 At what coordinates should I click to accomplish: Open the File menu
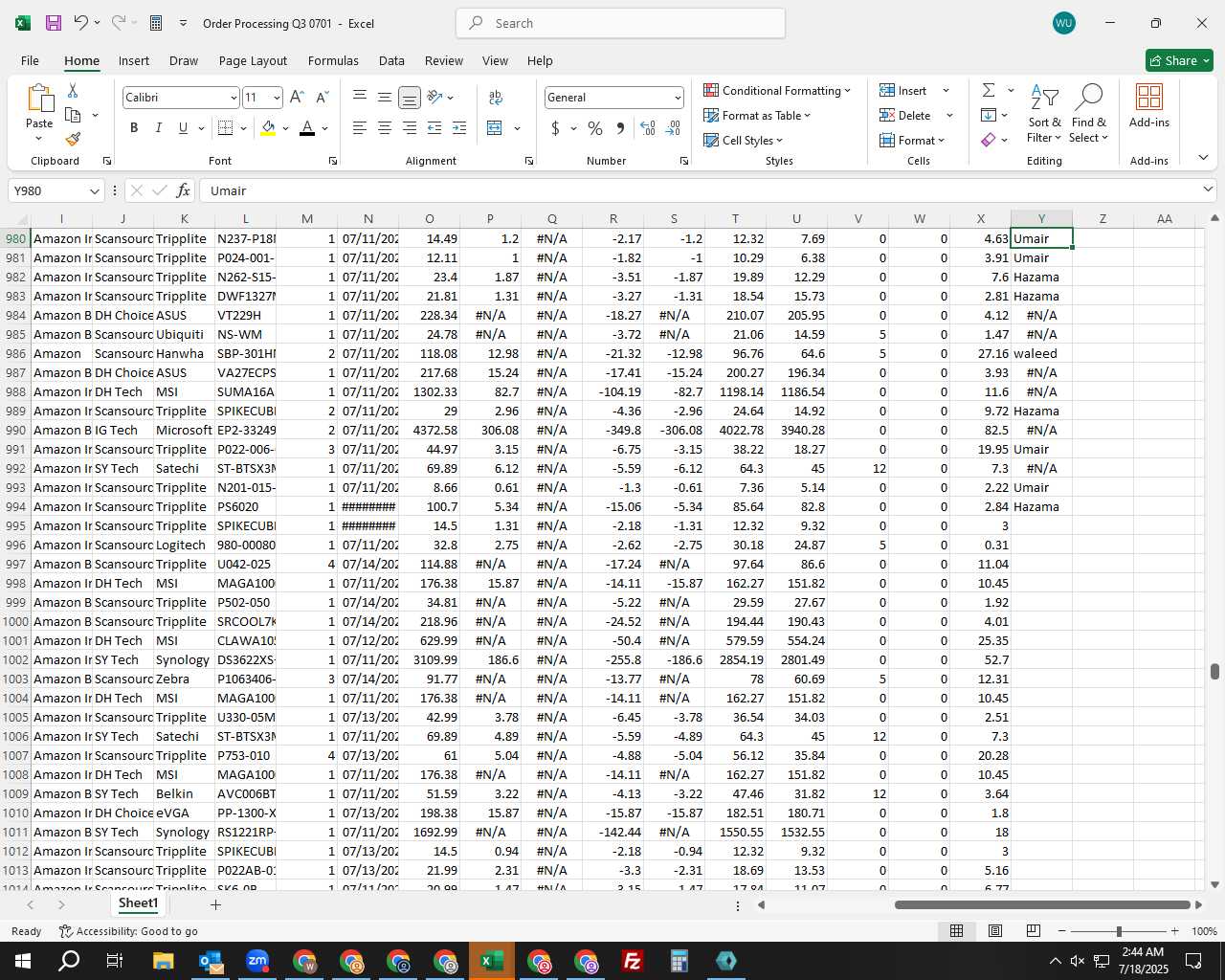click(30, 60)
